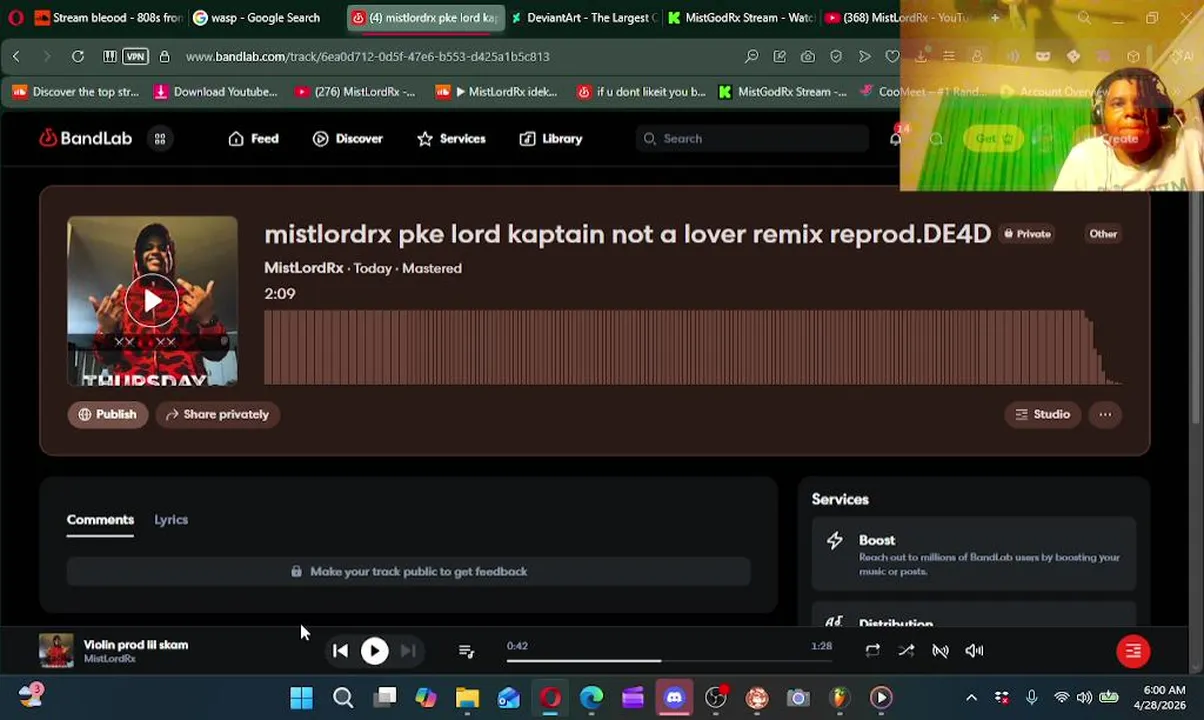
Task: Seek within the track waveform
Action: pyautogui.click(x=692, y=347)
